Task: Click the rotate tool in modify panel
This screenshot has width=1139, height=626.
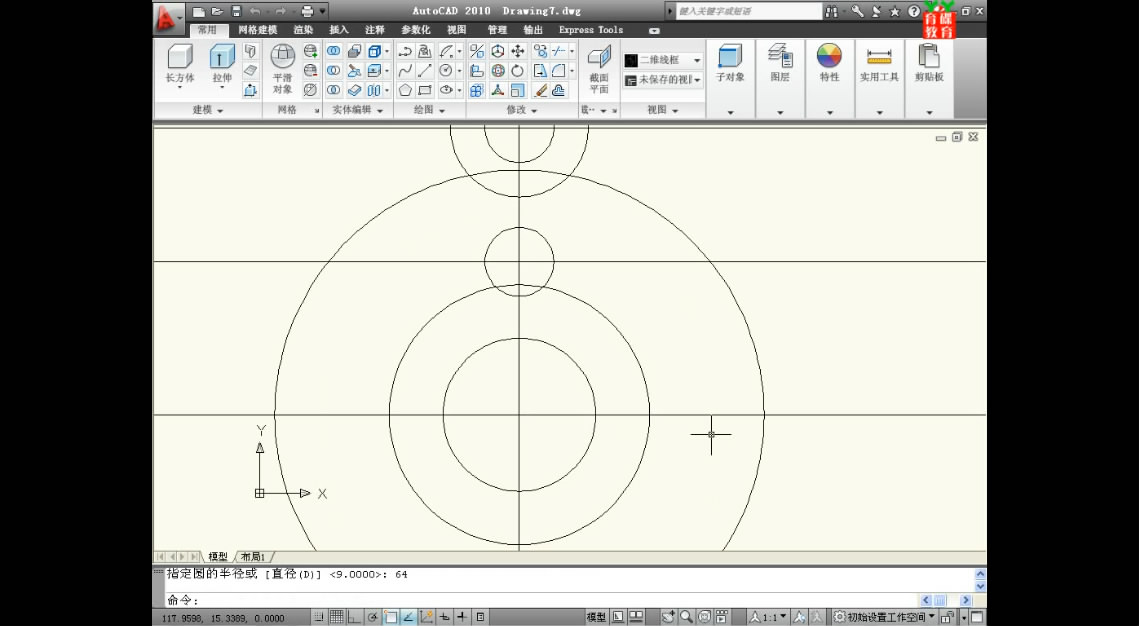Action: (x=518, y=70)
